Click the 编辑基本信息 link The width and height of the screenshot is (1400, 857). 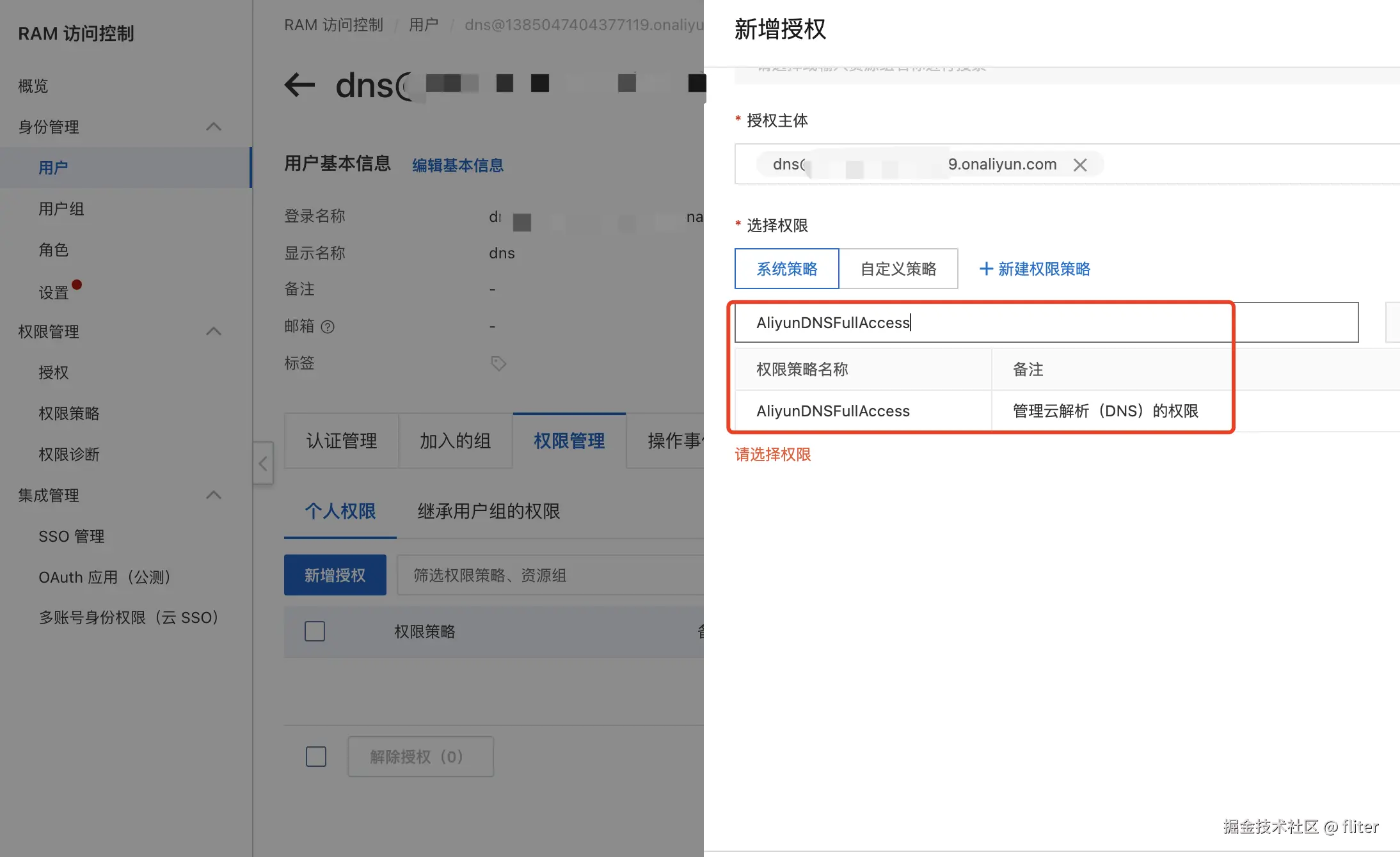click(457, 165)
